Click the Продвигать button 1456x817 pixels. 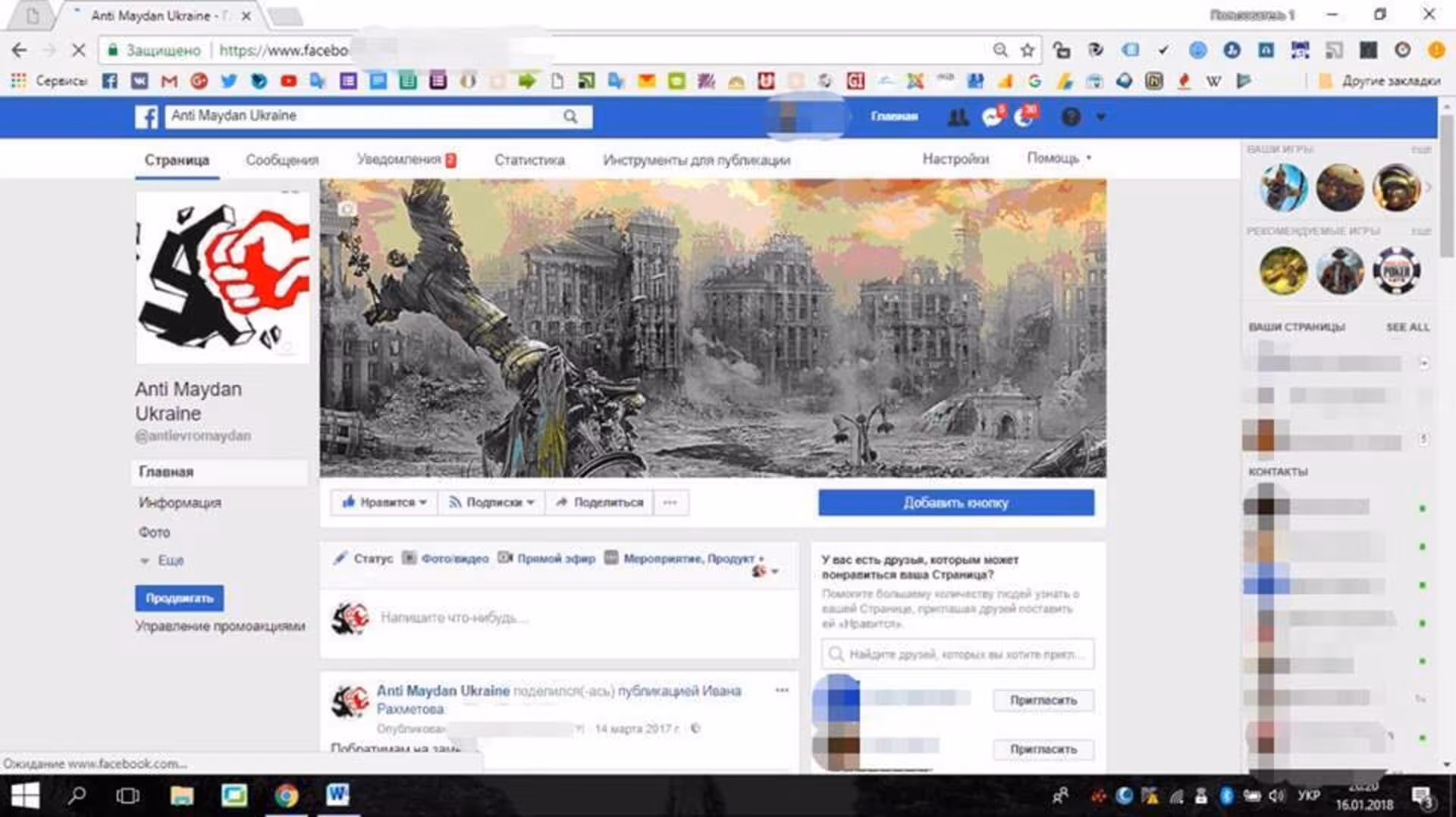(179, 598)
